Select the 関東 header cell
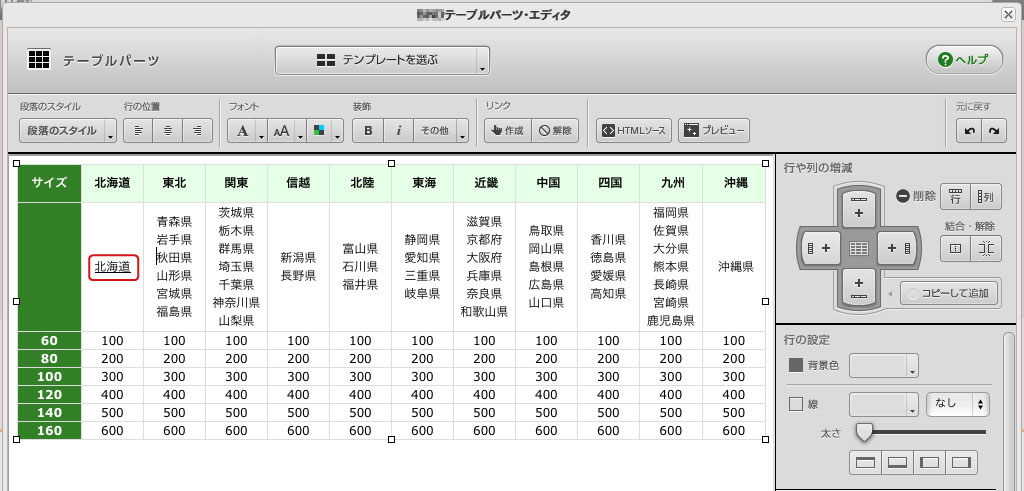The height and width of the screenshot is (491, 1024). pyautogui.click(x=236, y=183)
